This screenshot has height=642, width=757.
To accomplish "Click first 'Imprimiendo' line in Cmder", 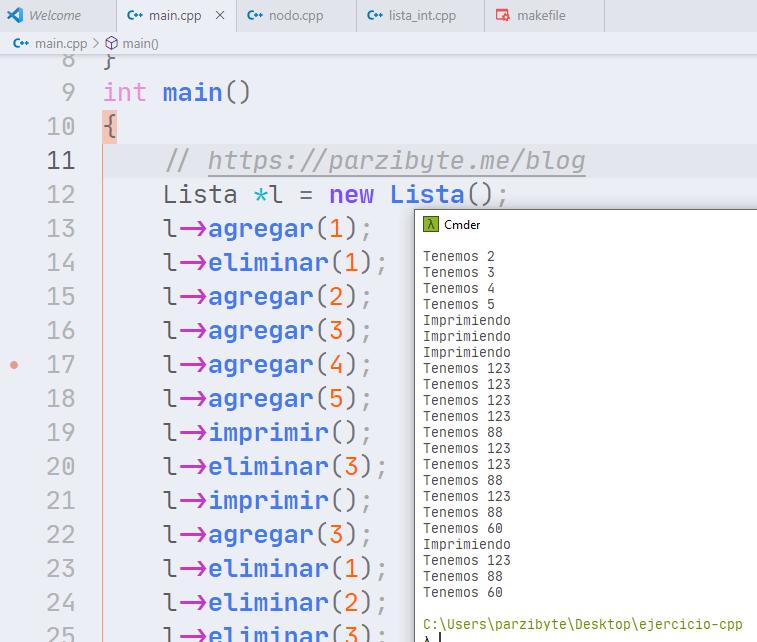I will [467, 321].
